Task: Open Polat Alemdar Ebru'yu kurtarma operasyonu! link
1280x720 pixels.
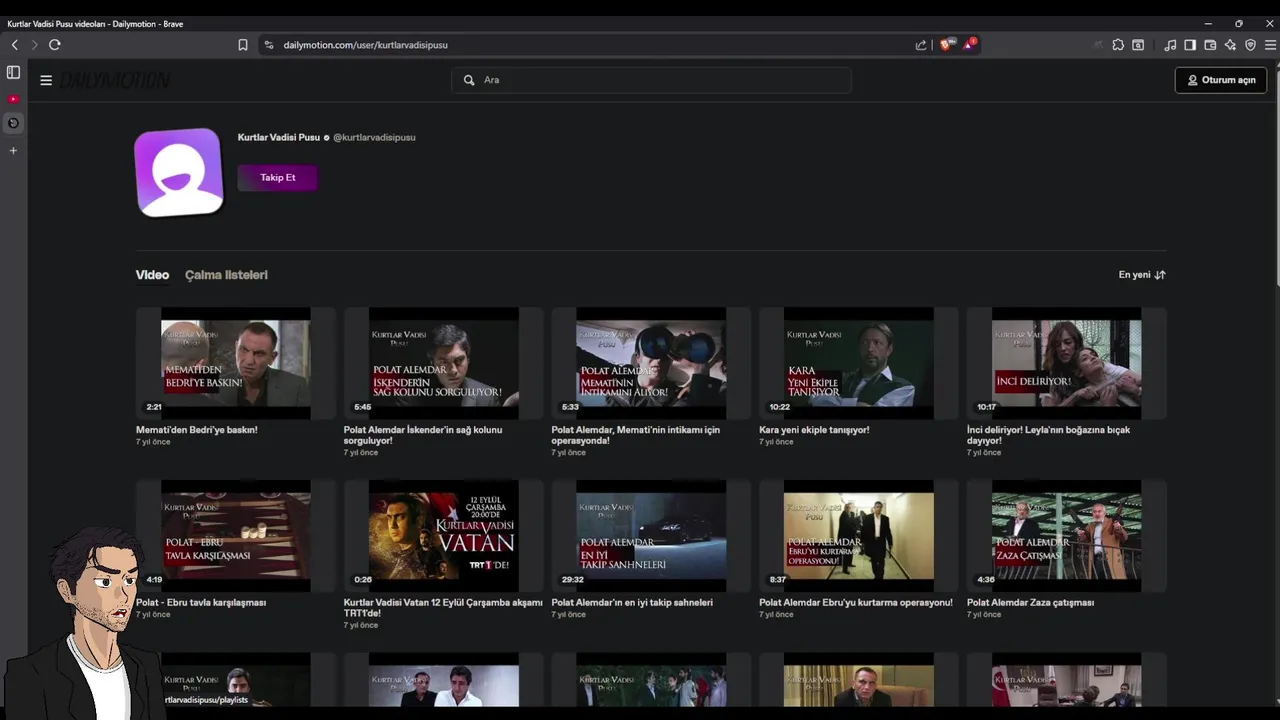Action: pos(856,603)
